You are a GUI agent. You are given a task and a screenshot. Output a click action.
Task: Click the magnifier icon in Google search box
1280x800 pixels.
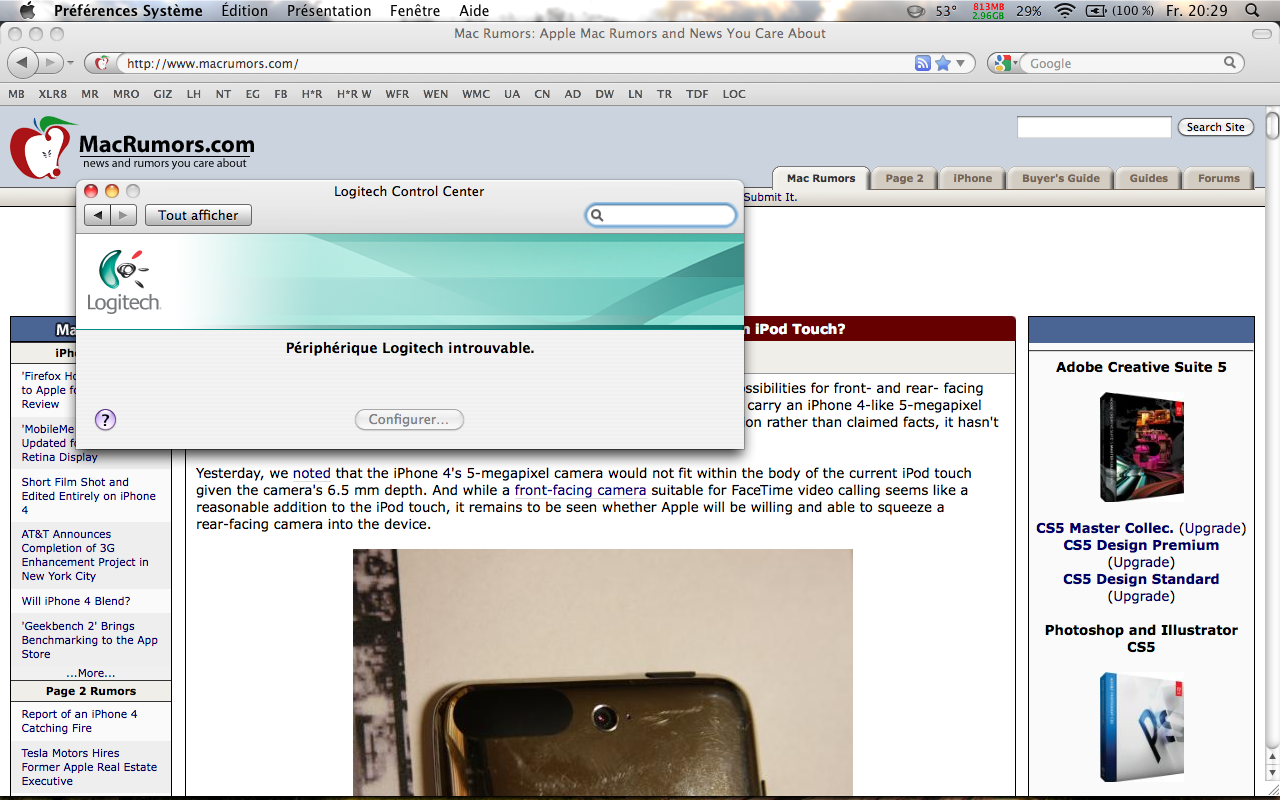click(1231, 63)
